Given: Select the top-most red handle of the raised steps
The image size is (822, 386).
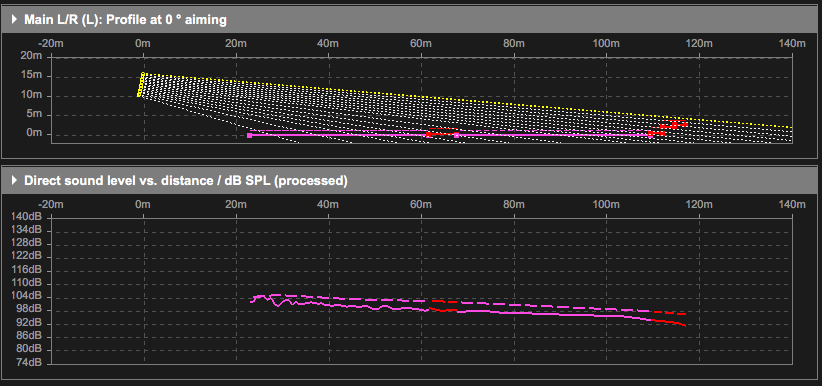Looking at the screenshot, I should coord(685,124).
